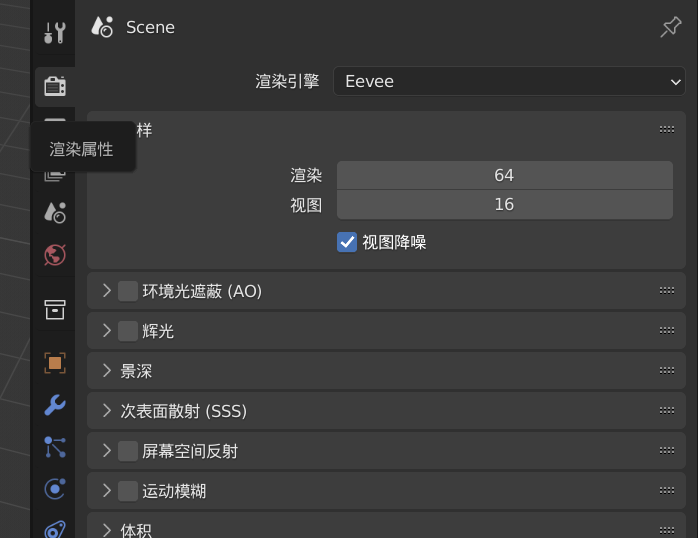This screenshot has height=538, width=698.
Task: Open the Collection properties box icon
Action: click(x=55, y=309)
